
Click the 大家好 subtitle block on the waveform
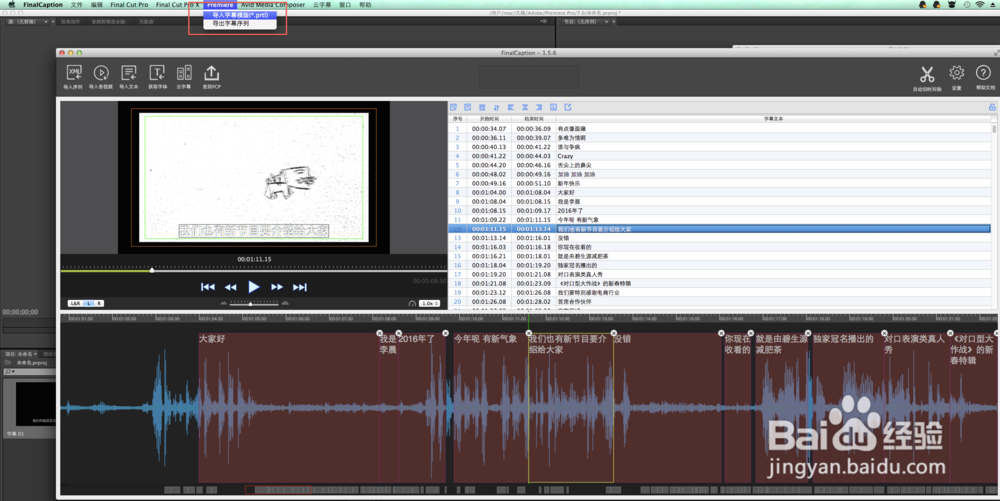tap(288, 408)
